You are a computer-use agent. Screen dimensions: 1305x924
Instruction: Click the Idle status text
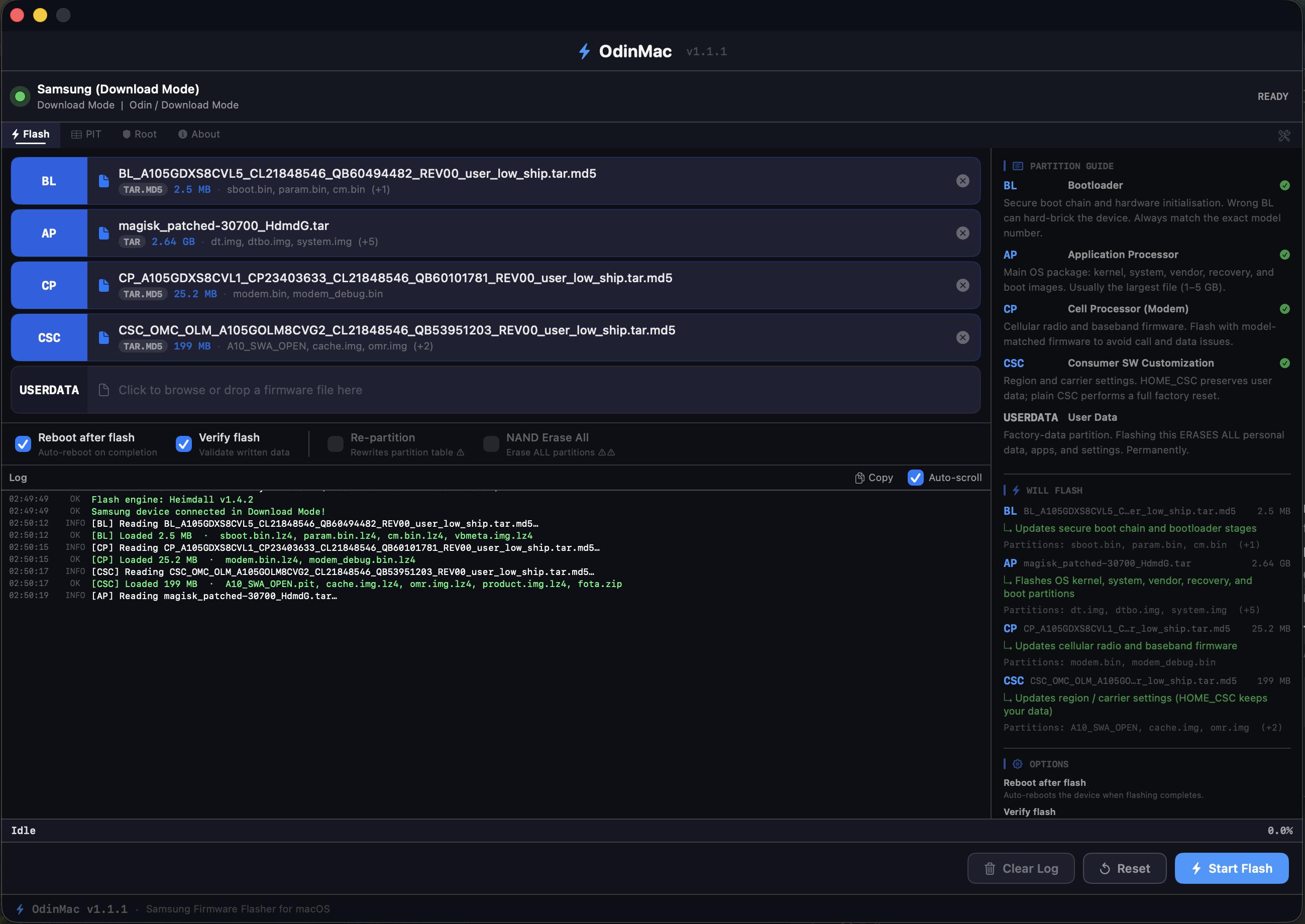(x=23, y=831)
